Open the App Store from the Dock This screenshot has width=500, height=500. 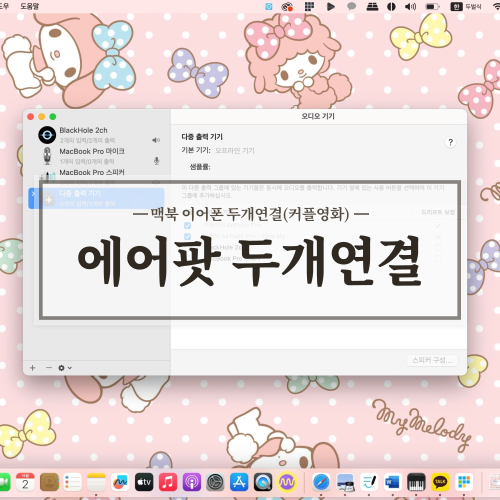[x=239, y=482]
